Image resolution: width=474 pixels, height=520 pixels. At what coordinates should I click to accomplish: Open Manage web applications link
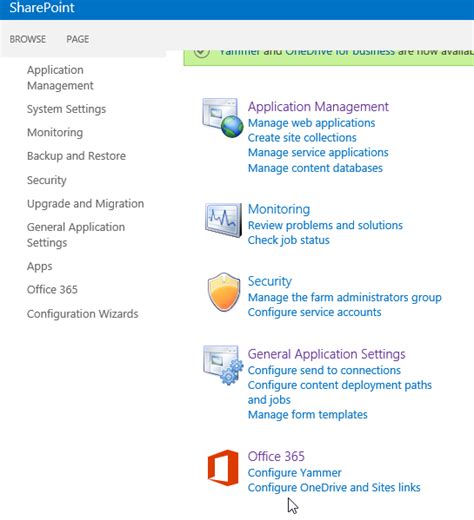(311, 123)
